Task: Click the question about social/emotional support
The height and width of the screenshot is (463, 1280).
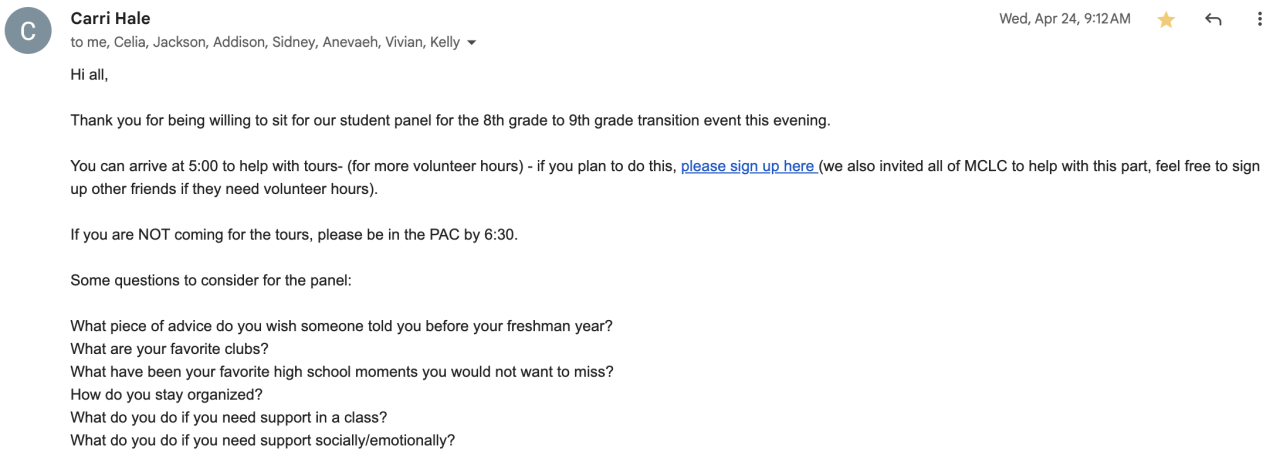Action: [262, 440]
